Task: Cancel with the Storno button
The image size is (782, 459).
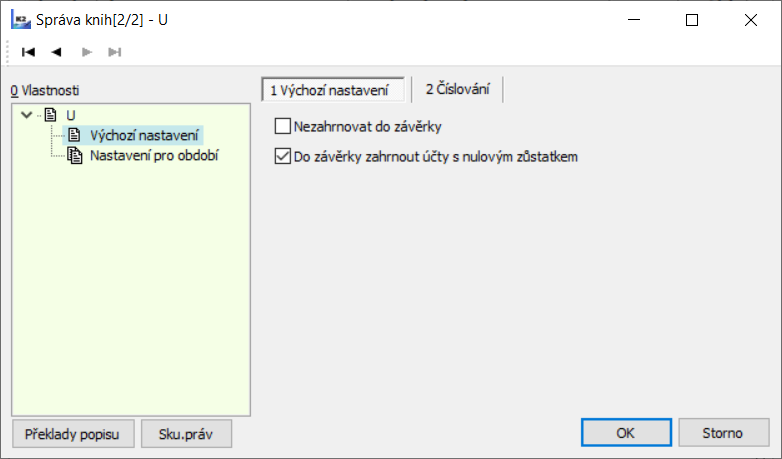Action: pyautogui.click(x=723, y=433)
